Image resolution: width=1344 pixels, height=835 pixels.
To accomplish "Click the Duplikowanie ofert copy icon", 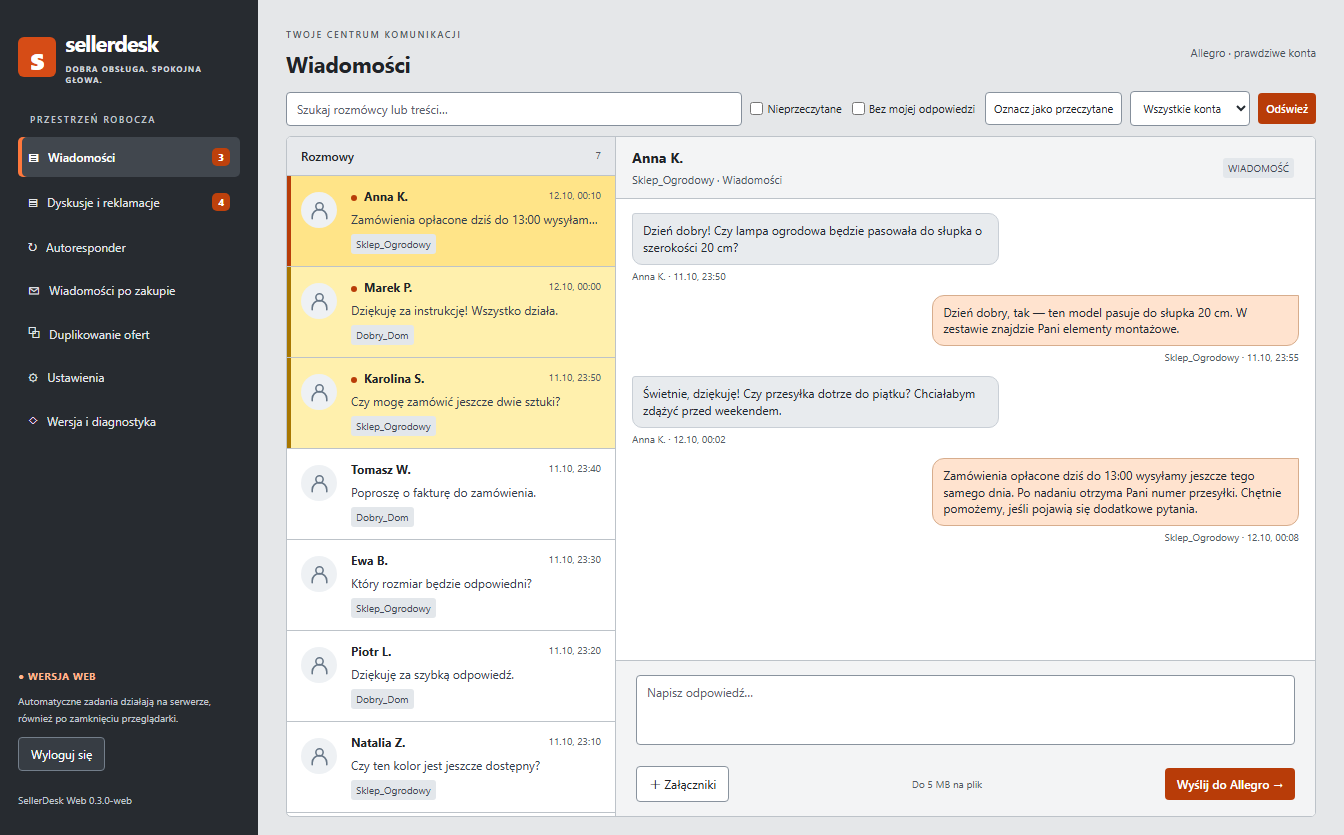I will [x=34, y=334].
